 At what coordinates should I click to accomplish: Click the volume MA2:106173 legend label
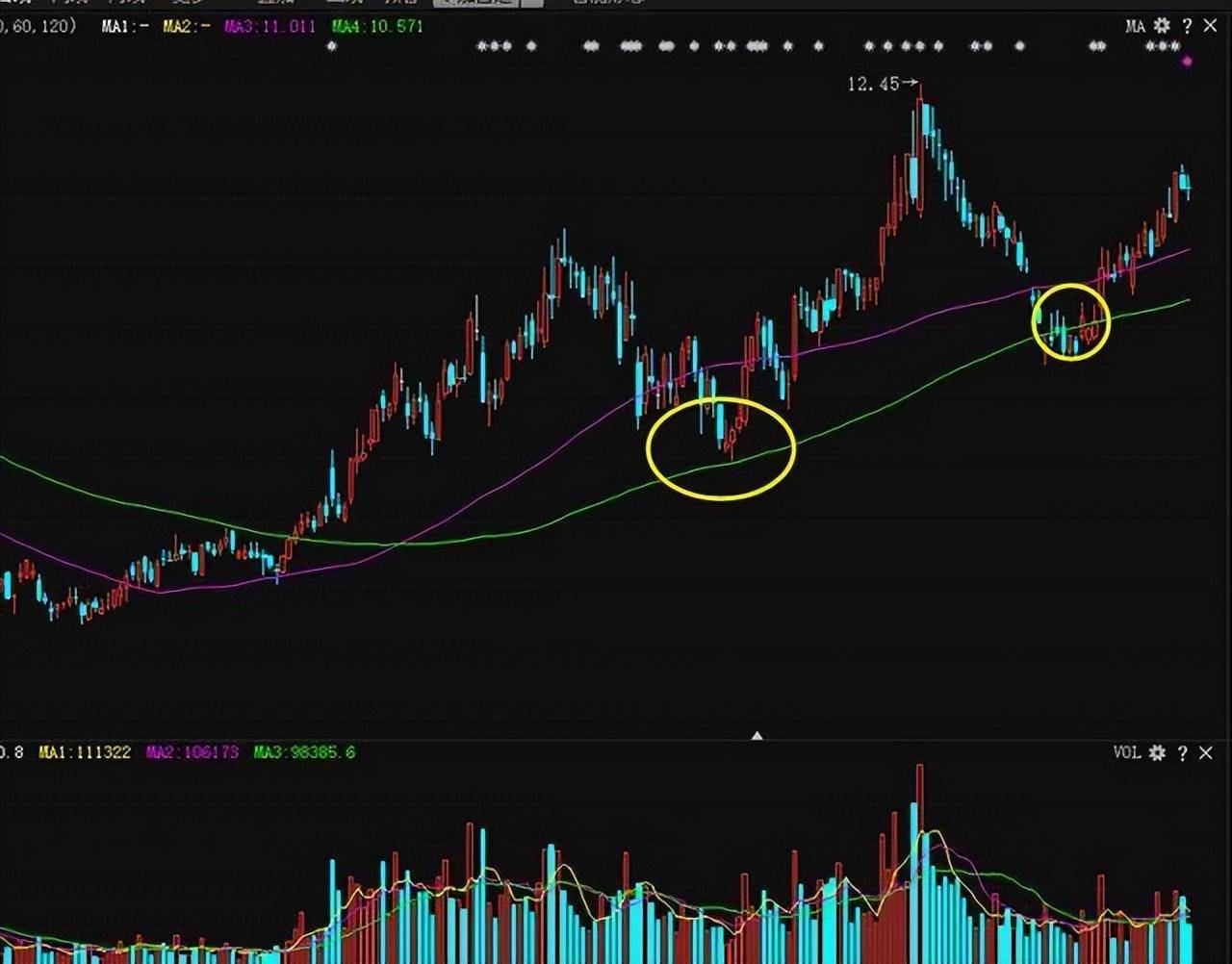[x=192, y=751]
